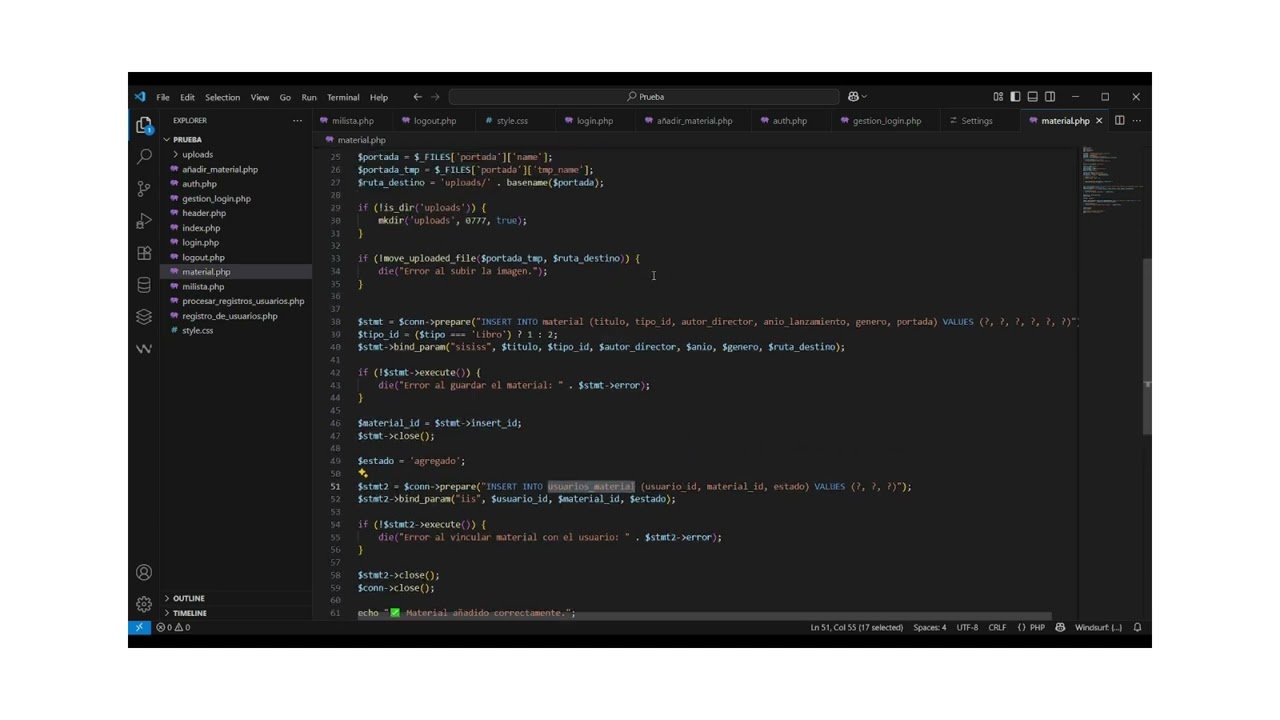Open the Run menu
This screenshot has height=720, width=1280.
click(309, 97)
